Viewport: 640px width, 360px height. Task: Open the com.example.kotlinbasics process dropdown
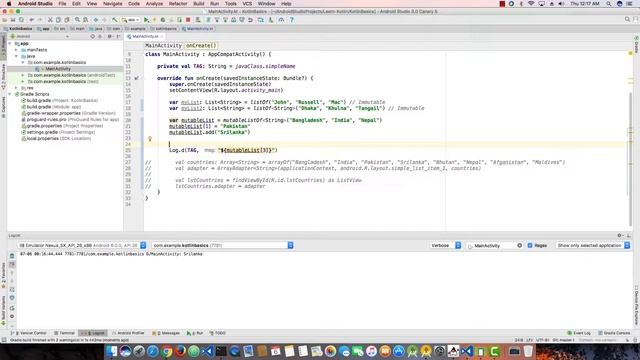click(222, 245)
